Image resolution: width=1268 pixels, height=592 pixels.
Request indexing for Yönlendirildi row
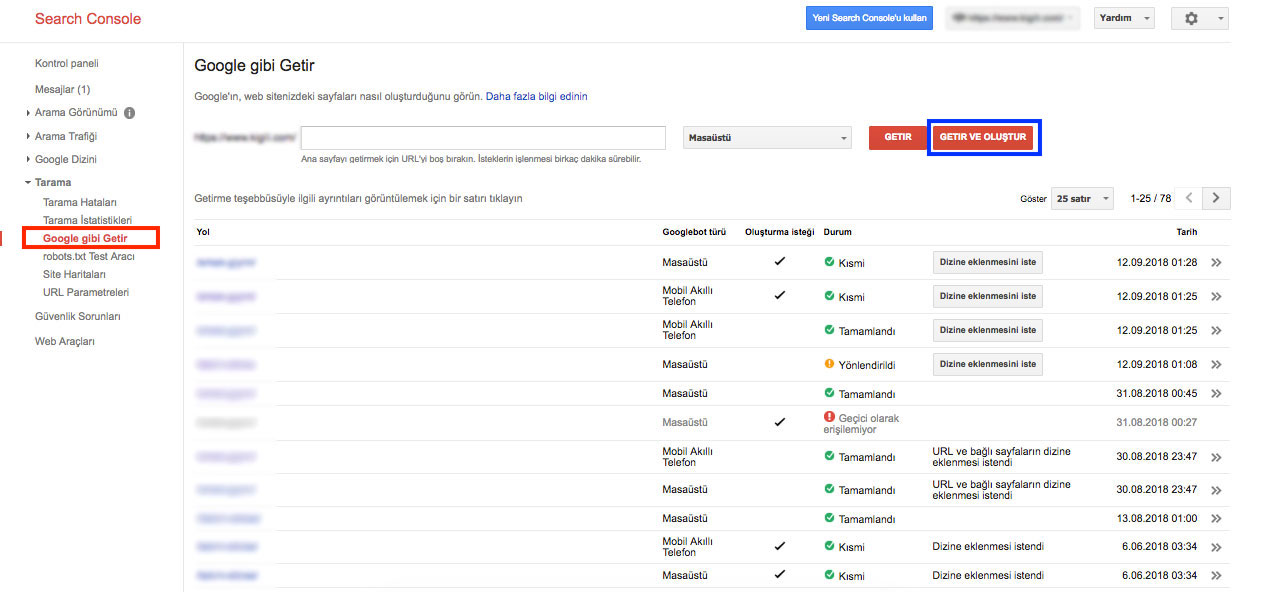(988, 364)
